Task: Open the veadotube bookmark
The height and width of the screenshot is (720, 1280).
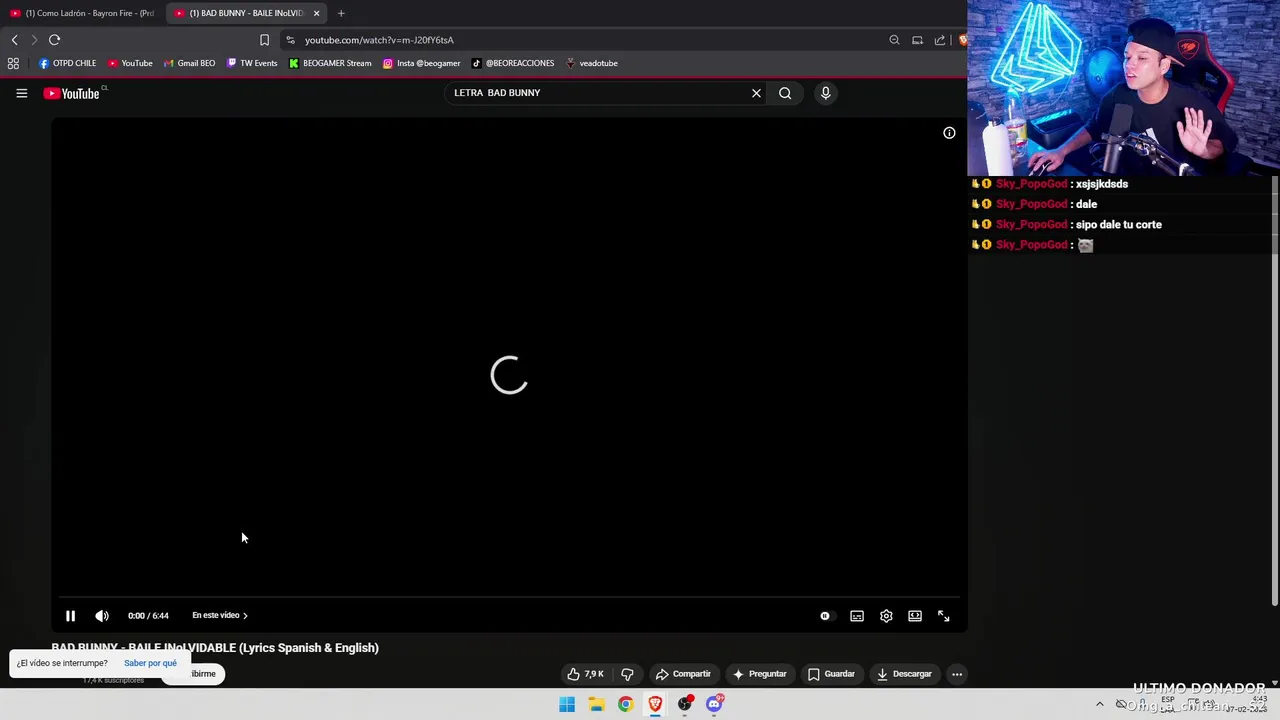Action: (x=591, y=63)
